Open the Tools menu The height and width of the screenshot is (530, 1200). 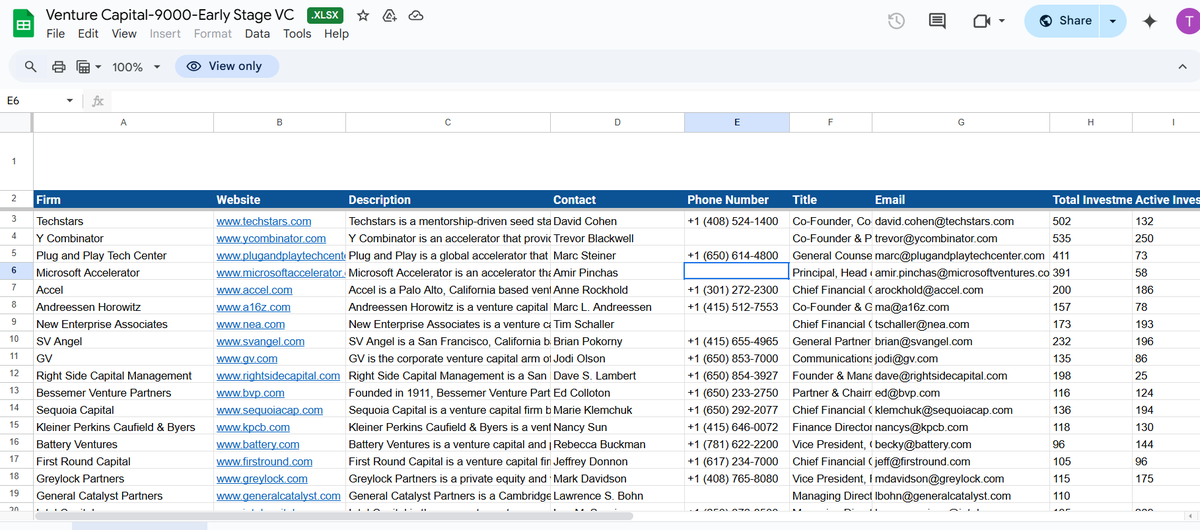(x=297, y=34)
